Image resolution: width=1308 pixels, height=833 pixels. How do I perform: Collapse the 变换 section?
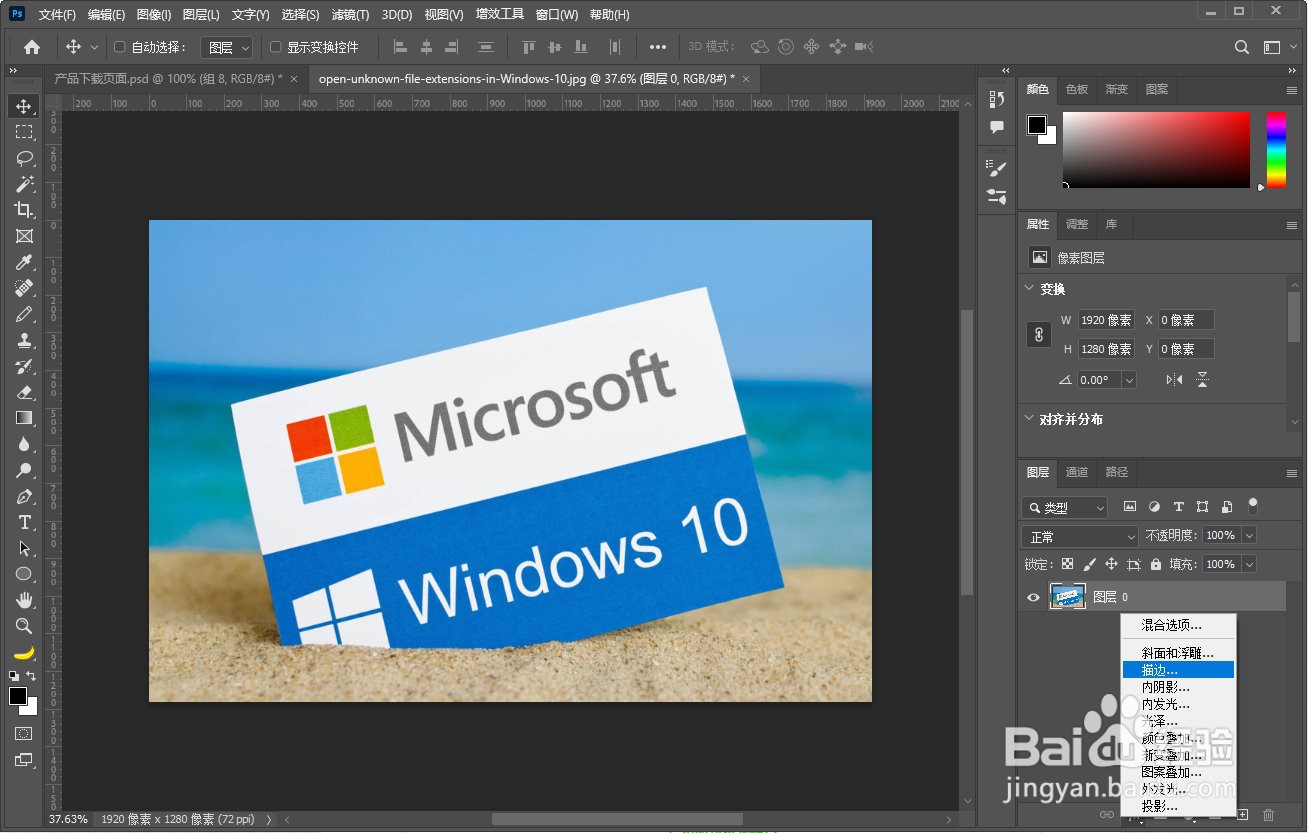tap(1030, 289)
